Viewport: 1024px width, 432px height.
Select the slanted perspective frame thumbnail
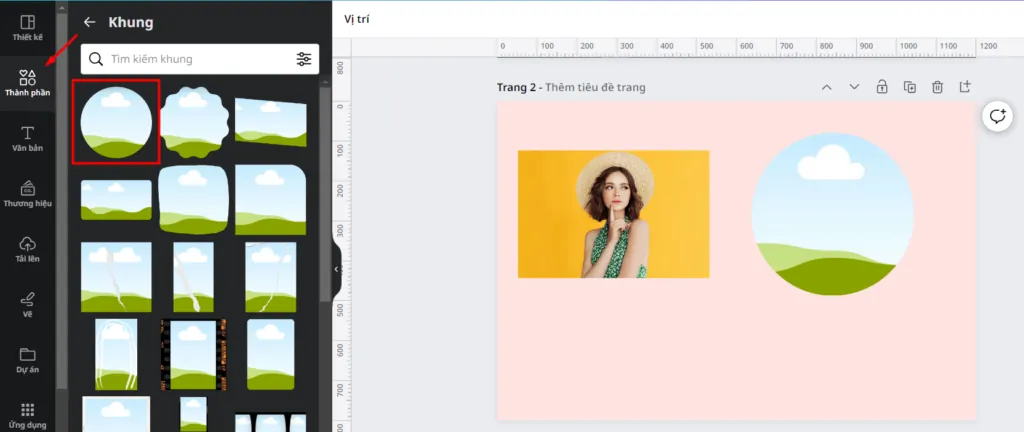[x=270, y=123]
